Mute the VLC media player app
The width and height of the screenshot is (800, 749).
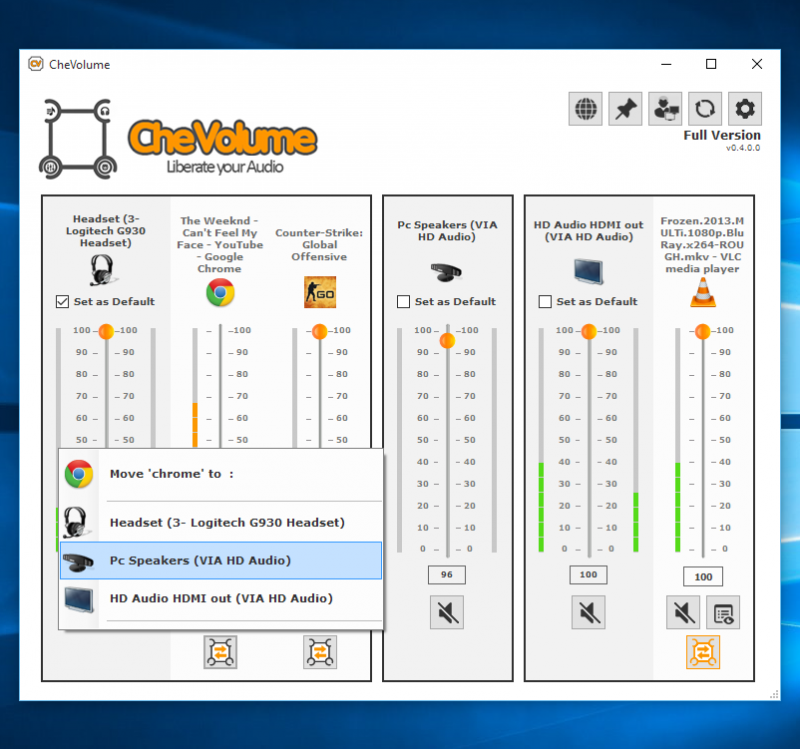click(683, 612)
